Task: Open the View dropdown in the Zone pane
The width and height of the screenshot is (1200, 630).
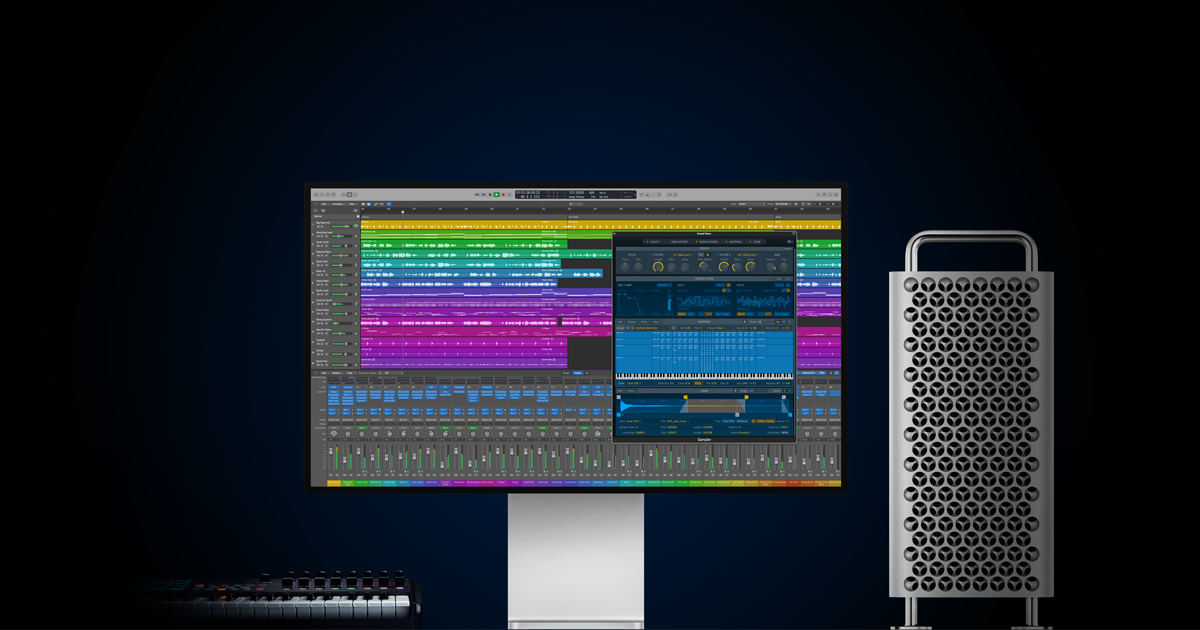Action: tap(630, 391)
